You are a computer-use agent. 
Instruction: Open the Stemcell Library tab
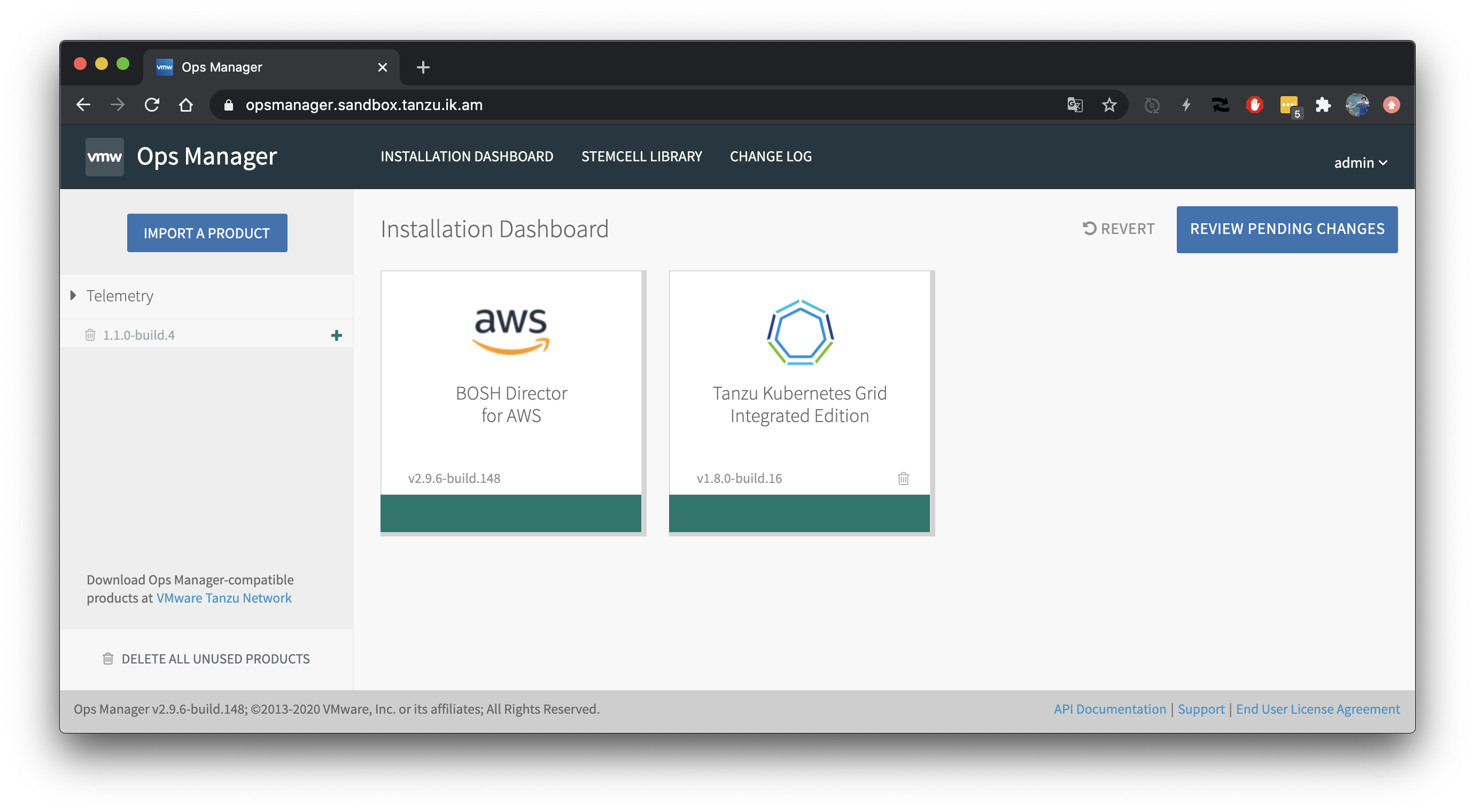click(x=641, y=157)
